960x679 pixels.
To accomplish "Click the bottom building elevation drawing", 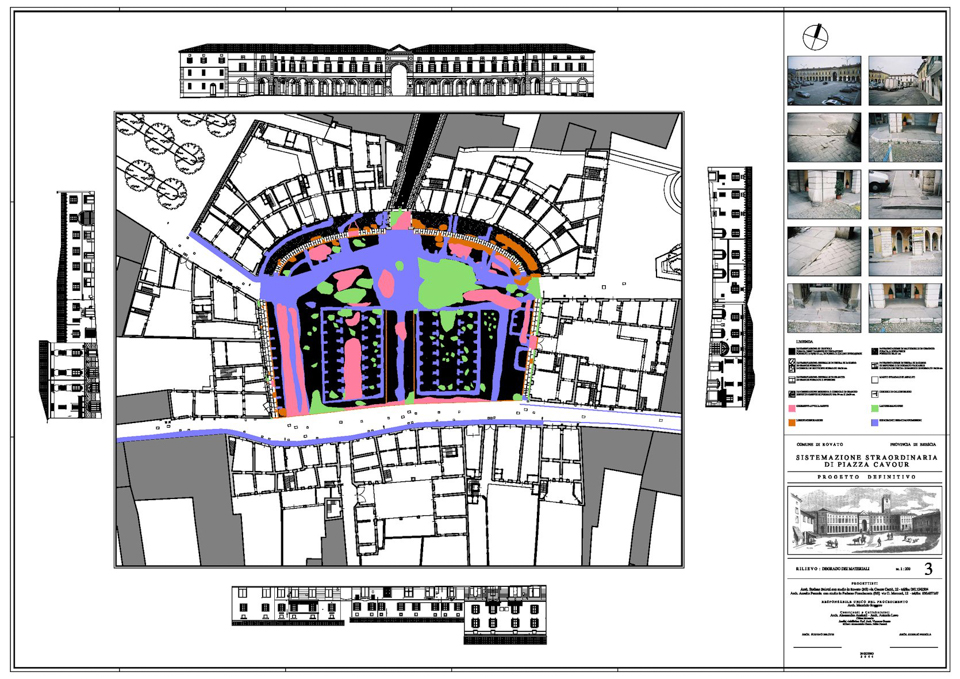I will [x=389, y=614].
